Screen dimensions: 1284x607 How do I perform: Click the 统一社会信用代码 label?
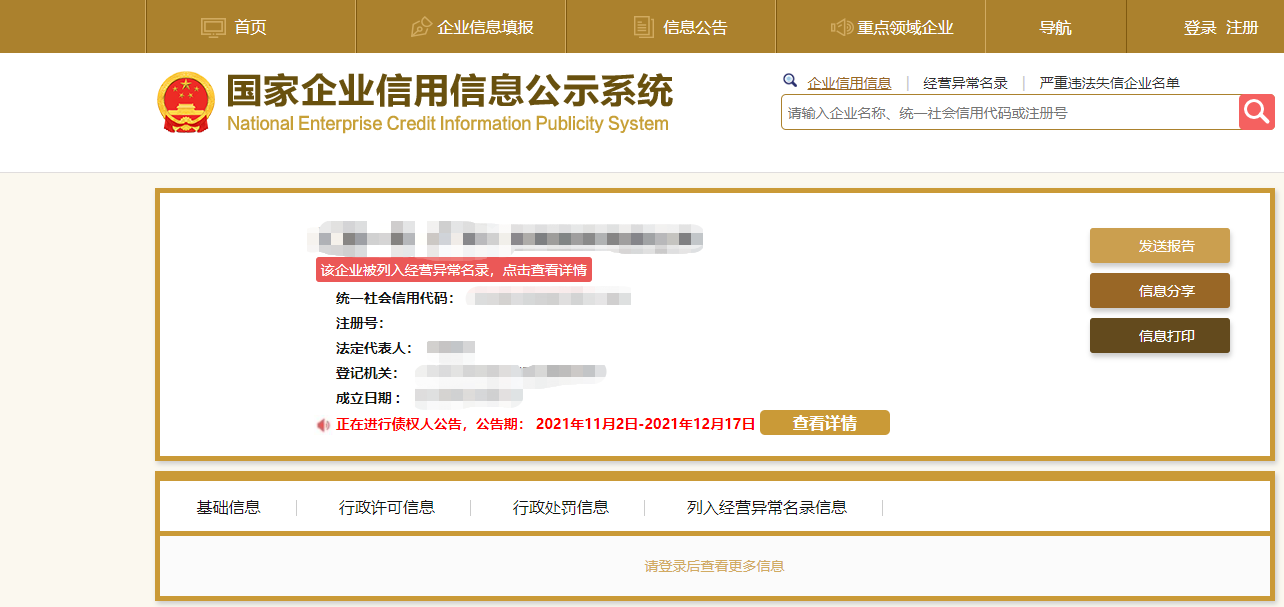[x=396, y=298]
